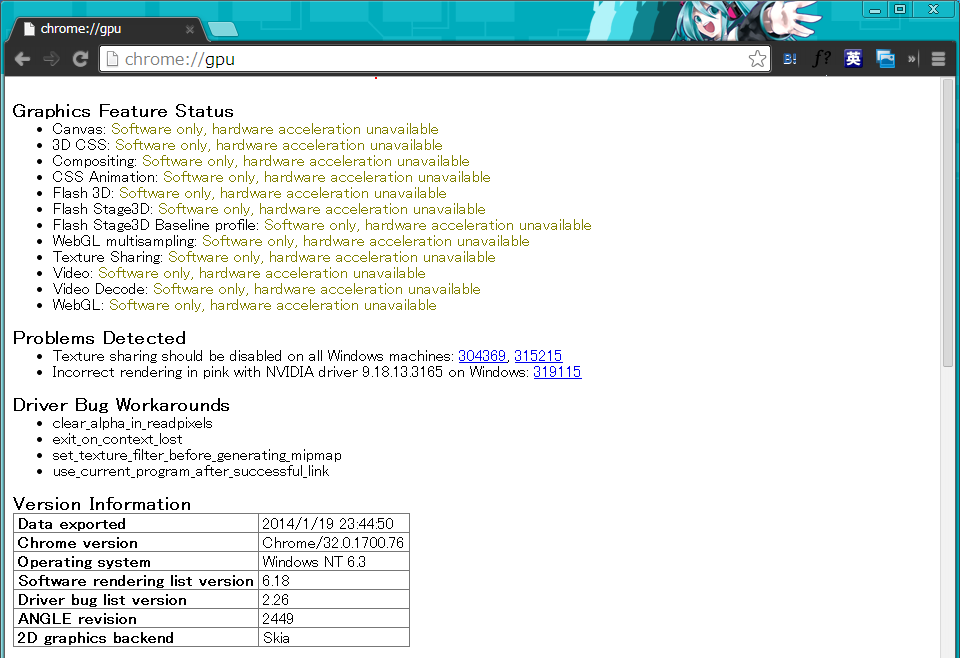The width and height of the screenshot is (960, 658).
Task: Click the f? font extension icon
Action: pos(821,59)
